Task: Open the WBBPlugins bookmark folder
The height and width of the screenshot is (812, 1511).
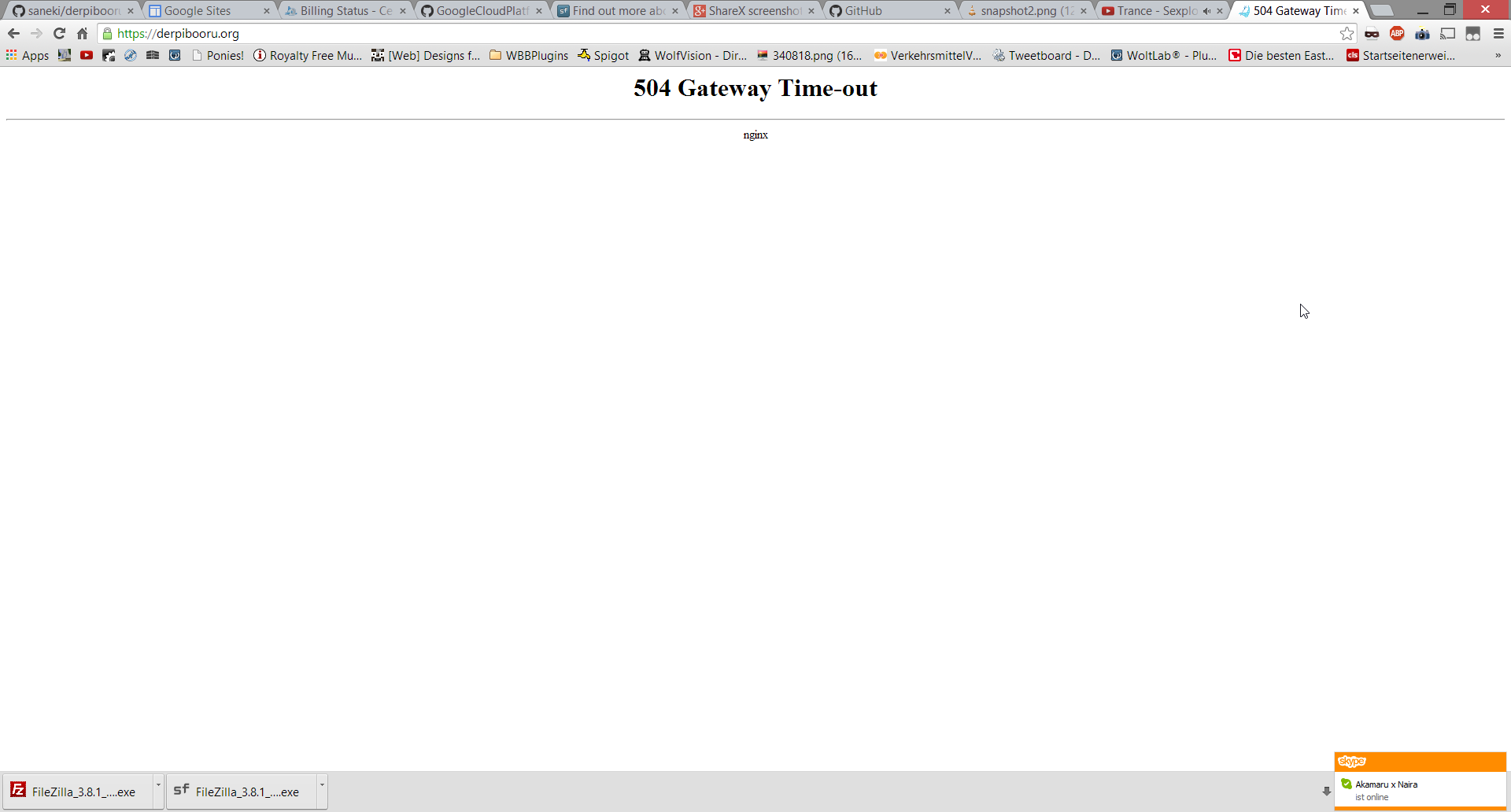Action: point(528,55)
